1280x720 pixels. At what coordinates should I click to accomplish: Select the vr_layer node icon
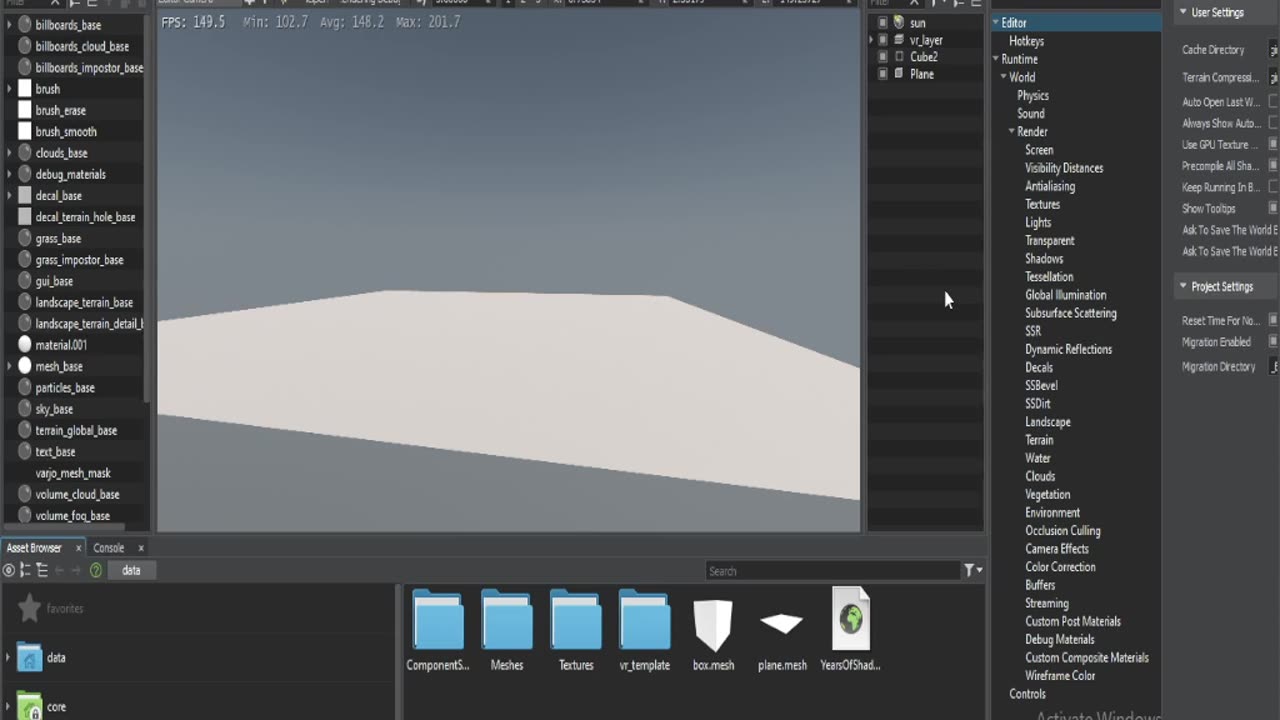898,40
